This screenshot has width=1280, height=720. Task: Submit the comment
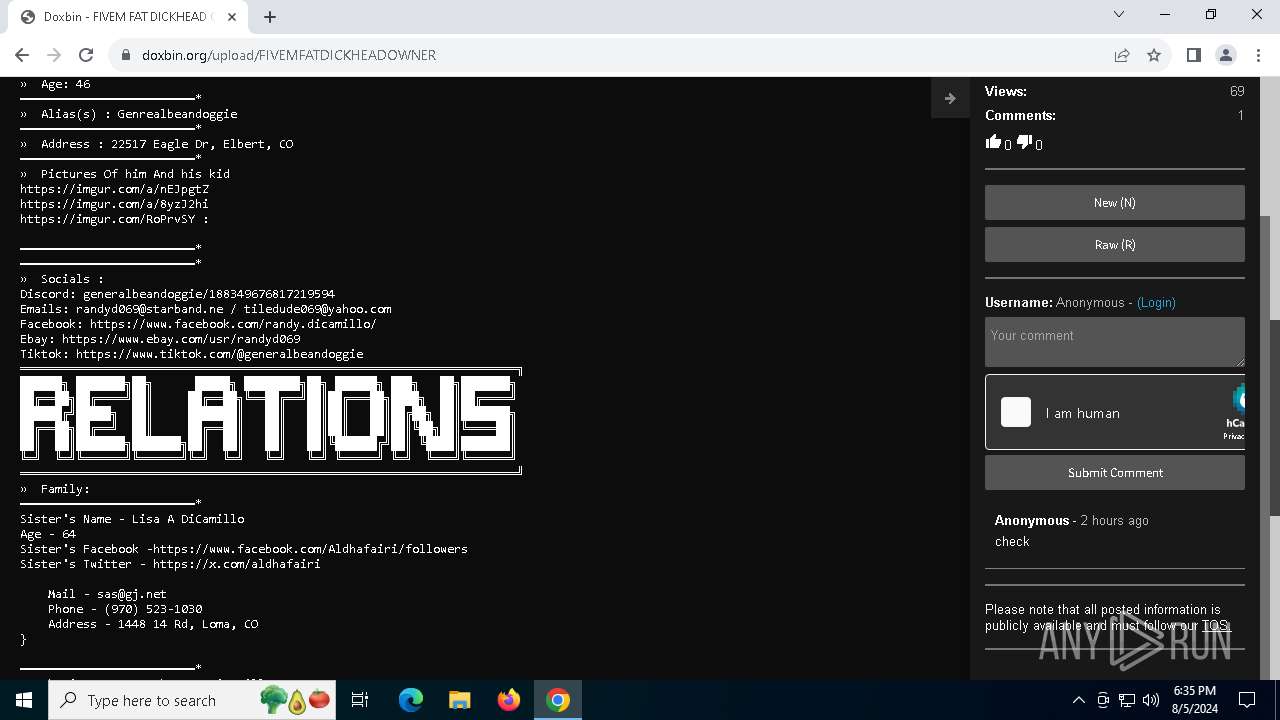pyautogui.click(x=1115, y=472)
